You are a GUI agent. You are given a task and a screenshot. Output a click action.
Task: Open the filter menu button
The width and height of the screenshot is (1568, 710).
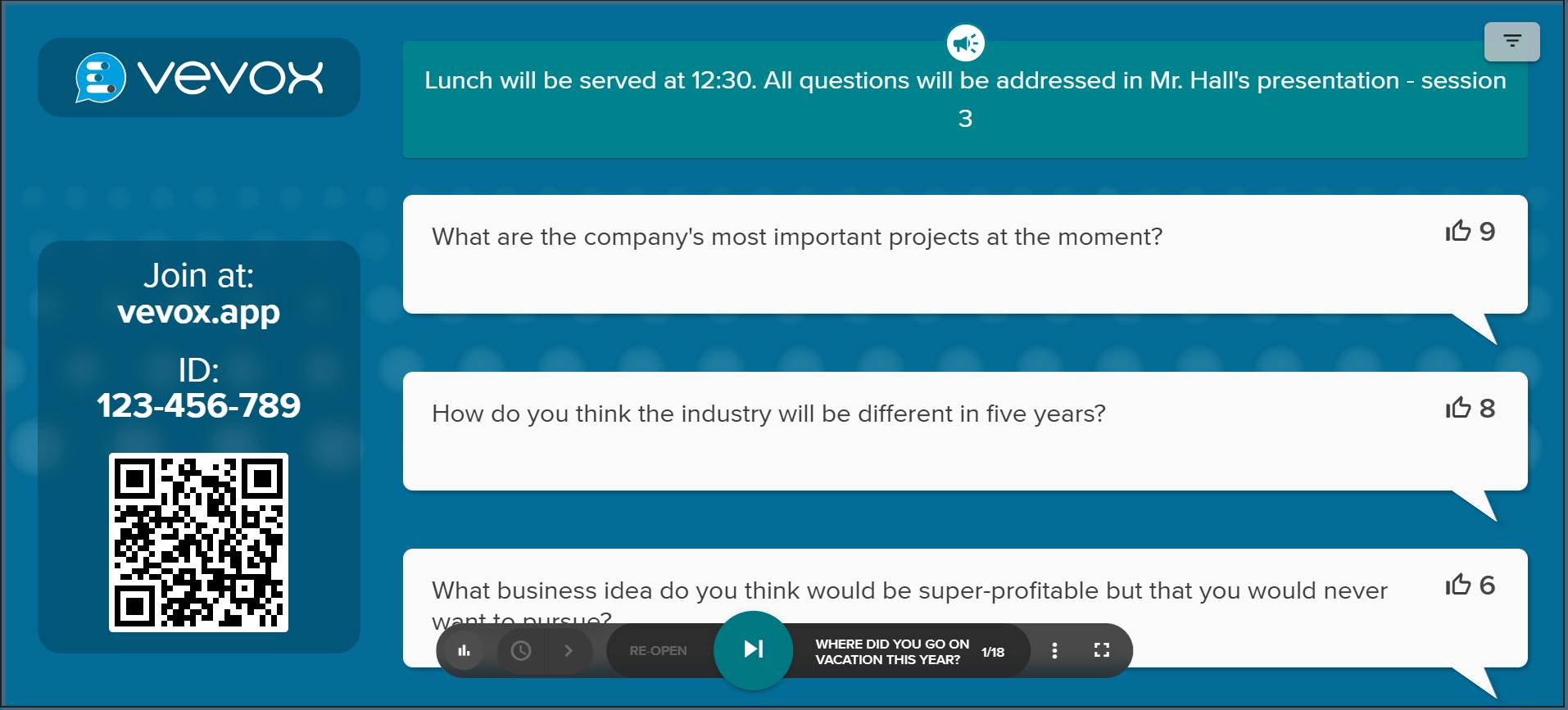(x=1511, y=41)
